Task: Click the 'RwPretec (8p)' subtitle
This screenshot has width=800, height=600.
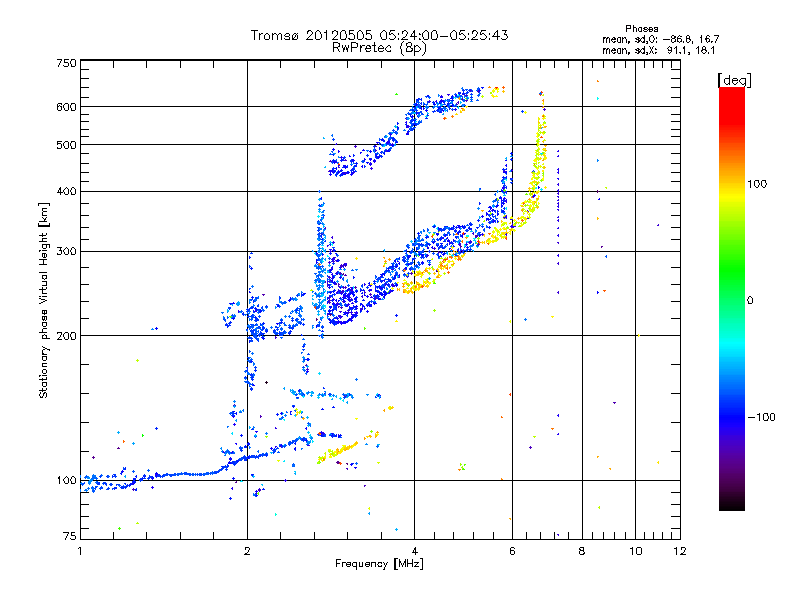Action: click(x=379, y=48)
